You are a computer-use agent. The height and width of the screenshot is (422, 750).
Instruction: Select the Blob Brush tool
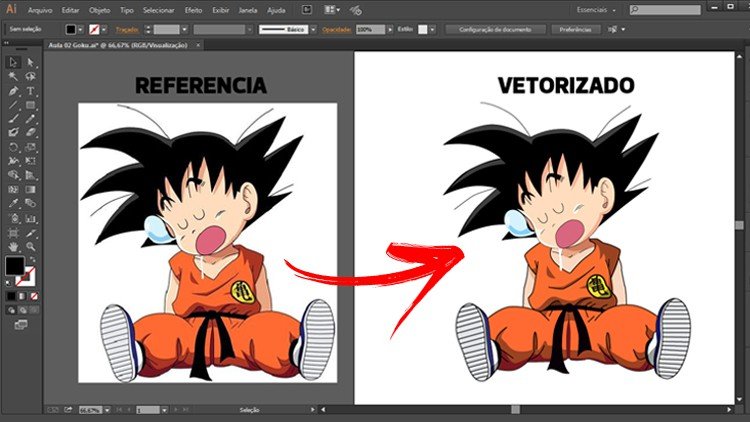click(13, 133)
